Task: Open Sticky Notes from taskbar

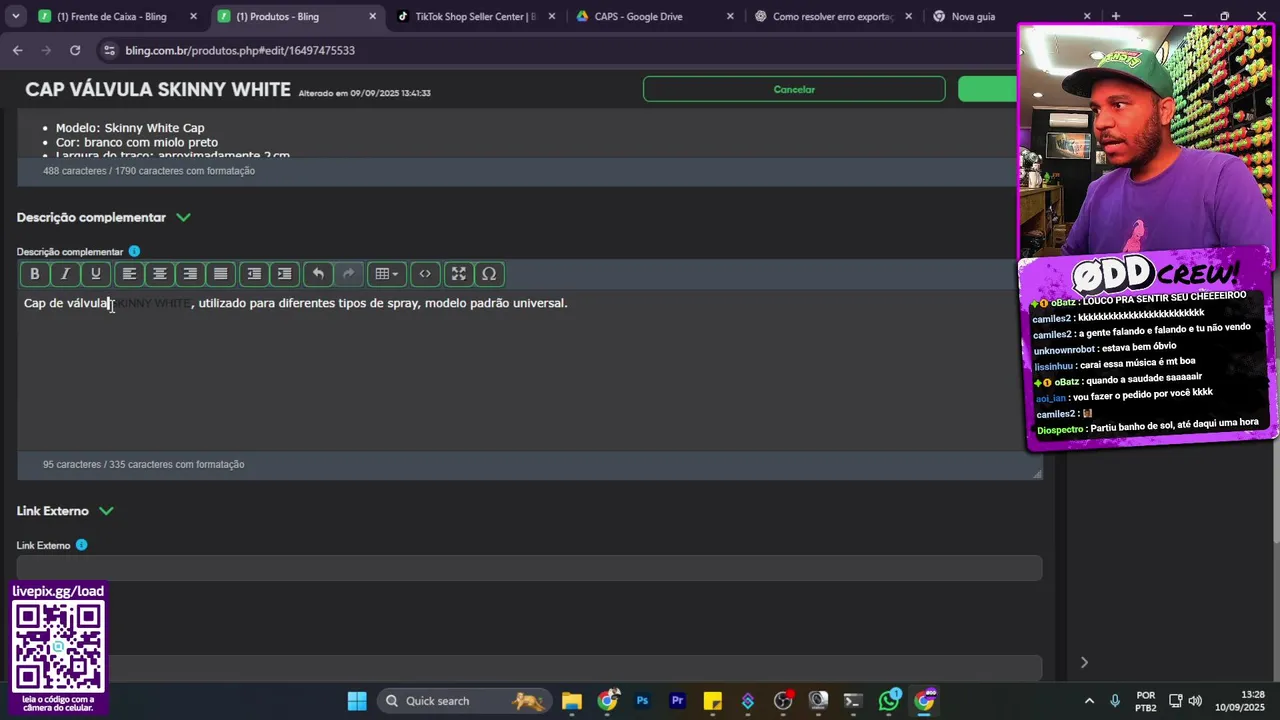Action: click(x=712, y=701)
